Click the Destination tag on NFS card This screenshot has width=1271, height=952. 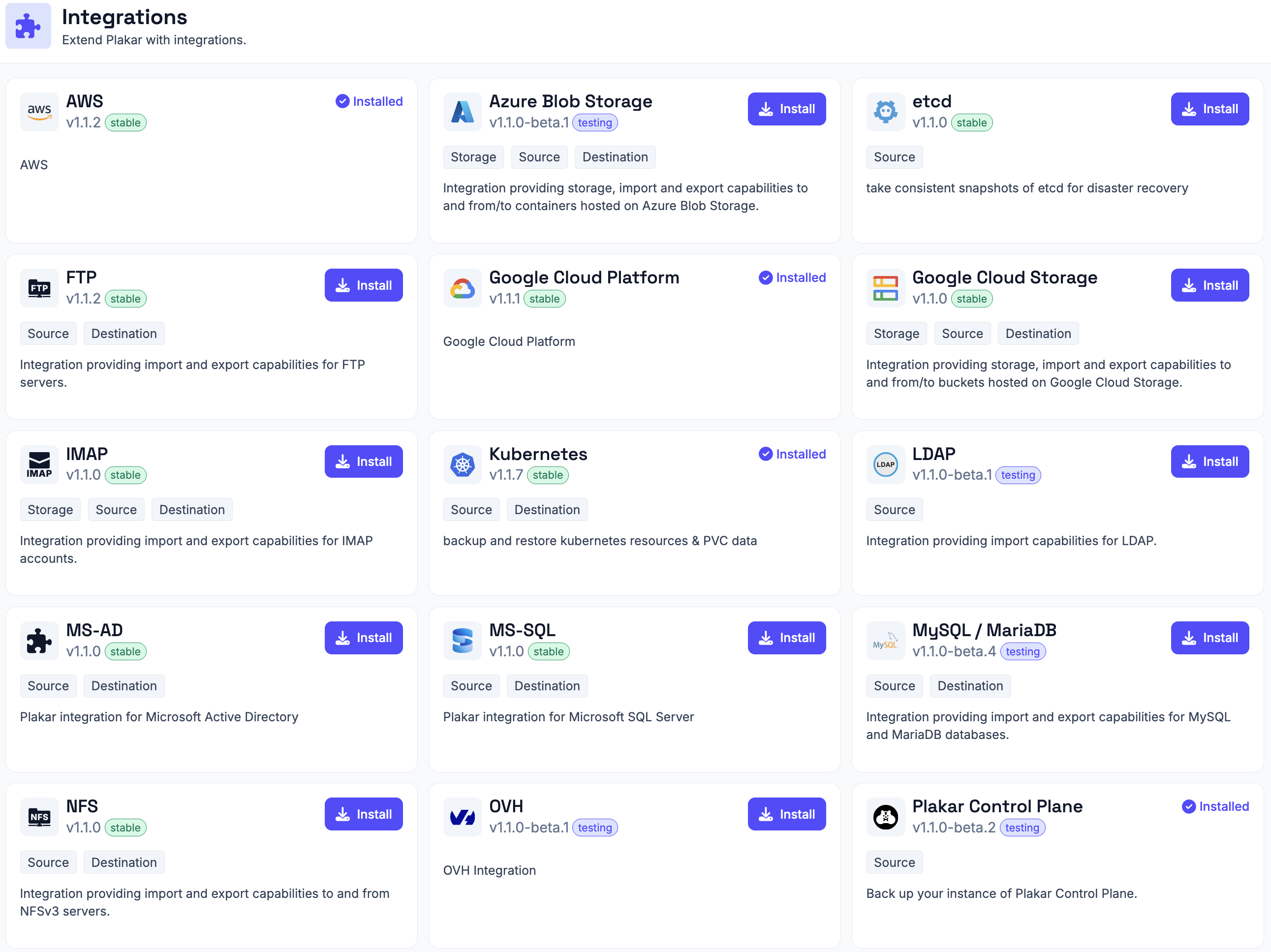tap(124, 862)
